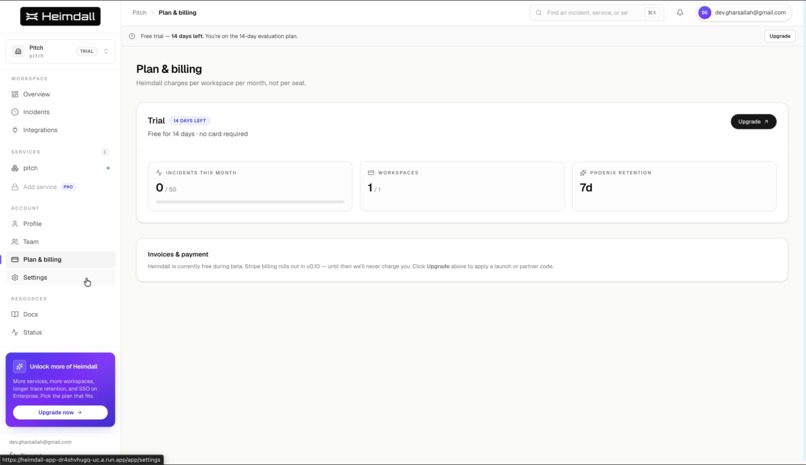Click the Team people icon
This screenshot has width=806, height=465.
pyautogui.click(x=15, y=241)
